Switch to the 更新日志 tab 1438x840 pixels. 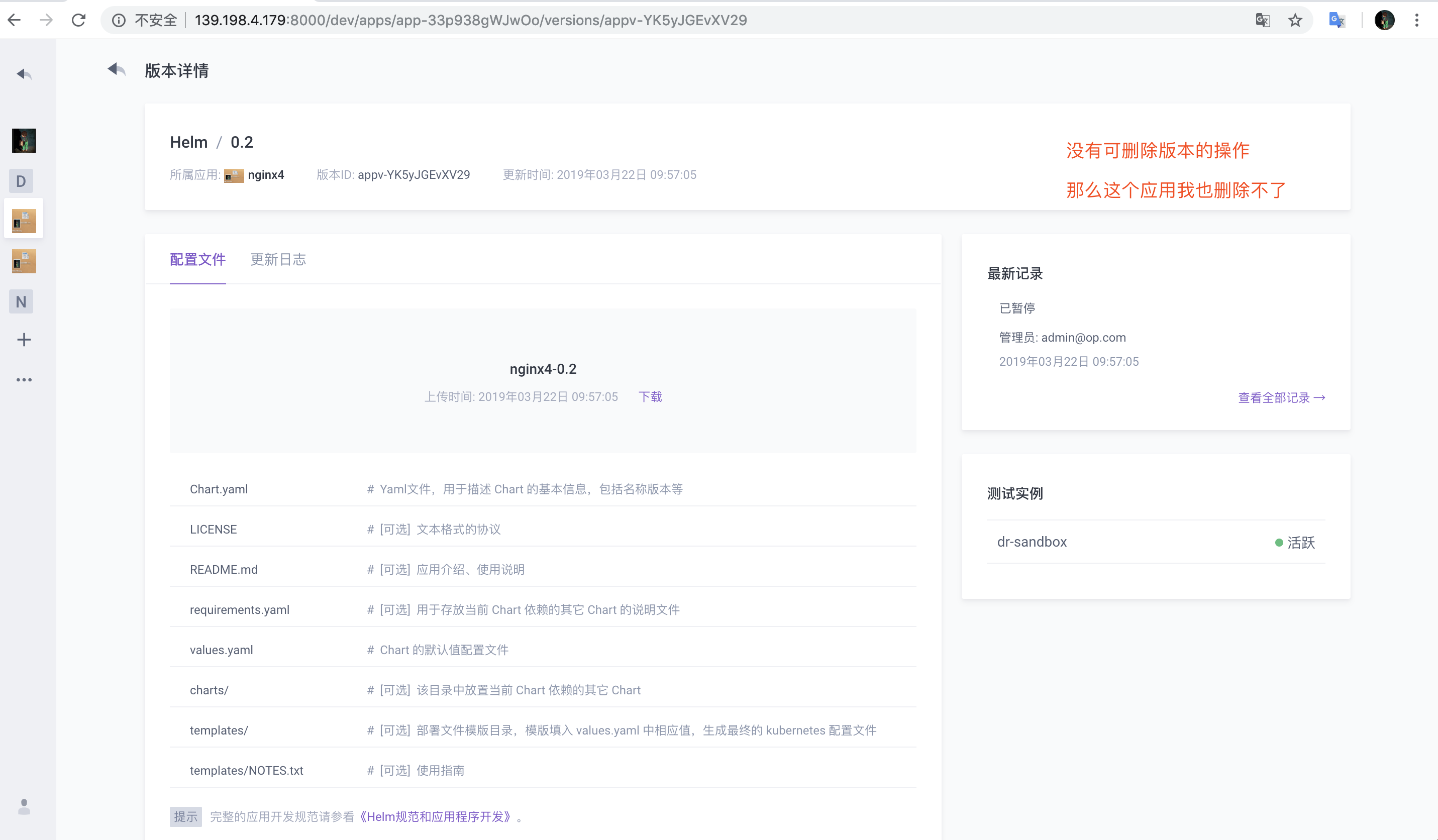click(278, 260)
